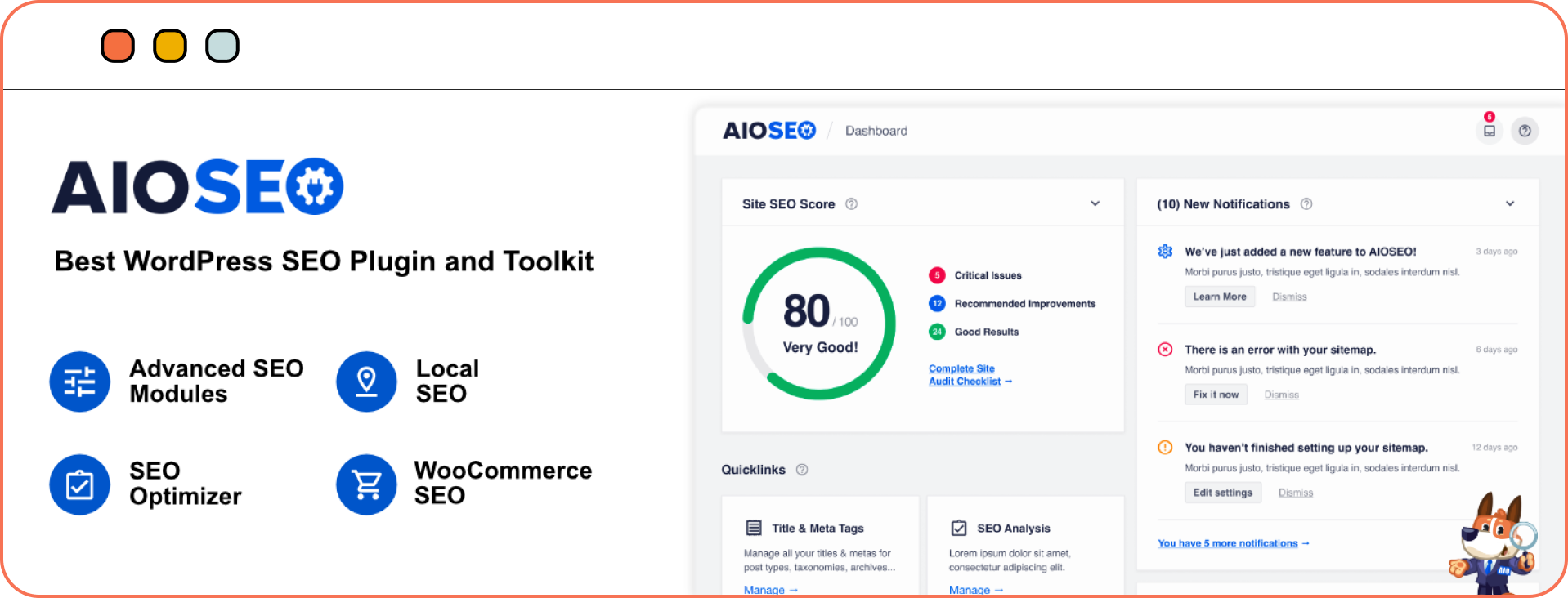Click the red Critical Issues count badge
This screenshot has height=598, width=1568.
(937, 275)
